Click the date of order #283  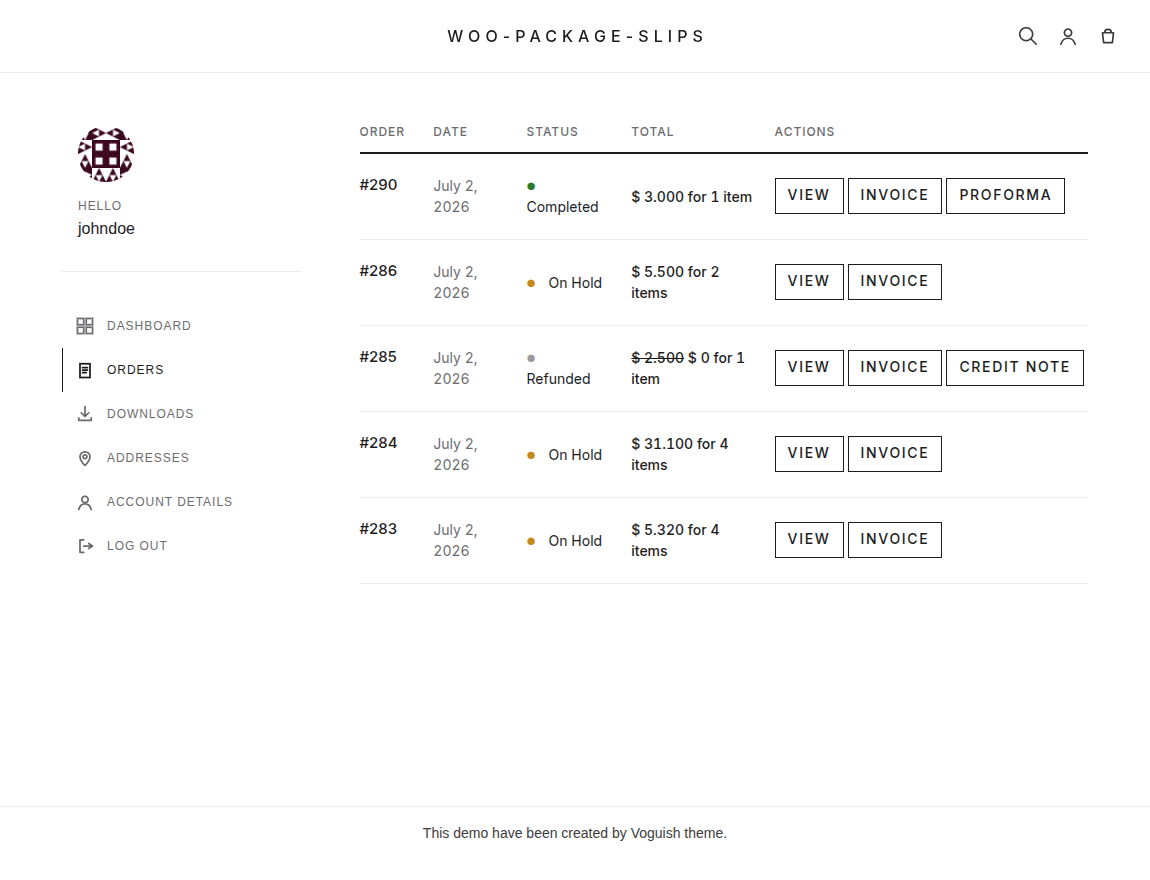[455, 540]
